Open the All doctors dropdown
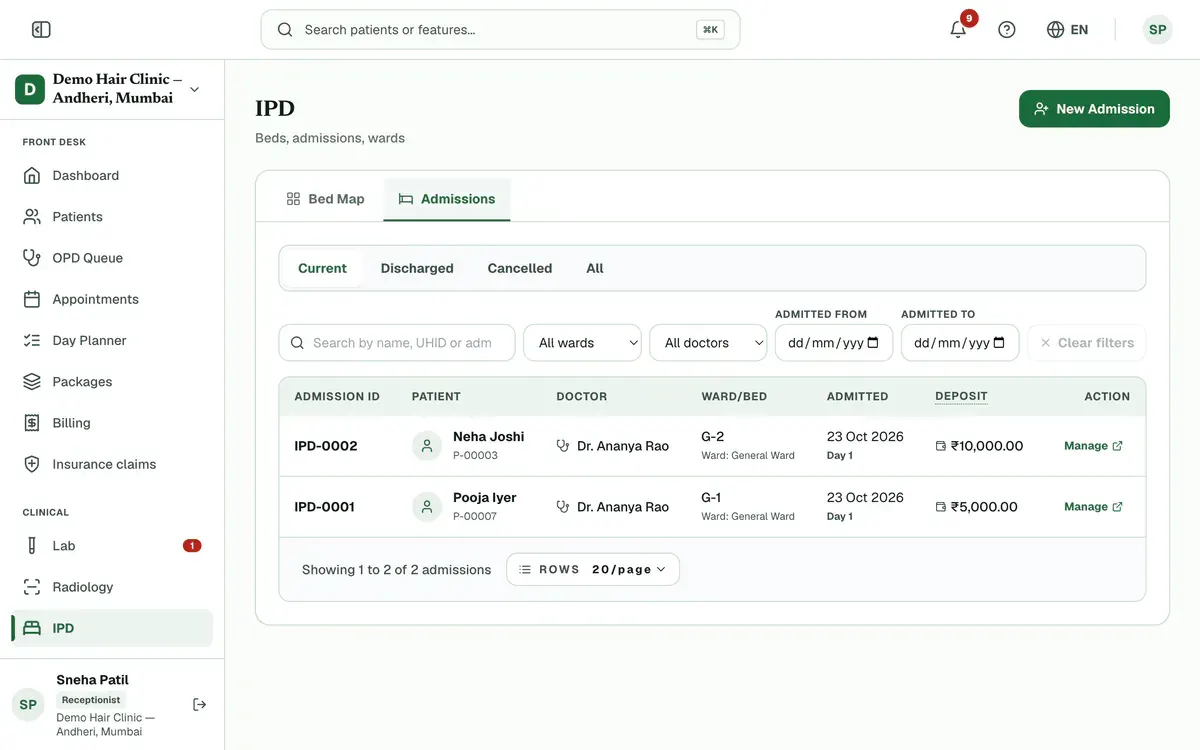The image size is (1200, 750). pos(709,343)
